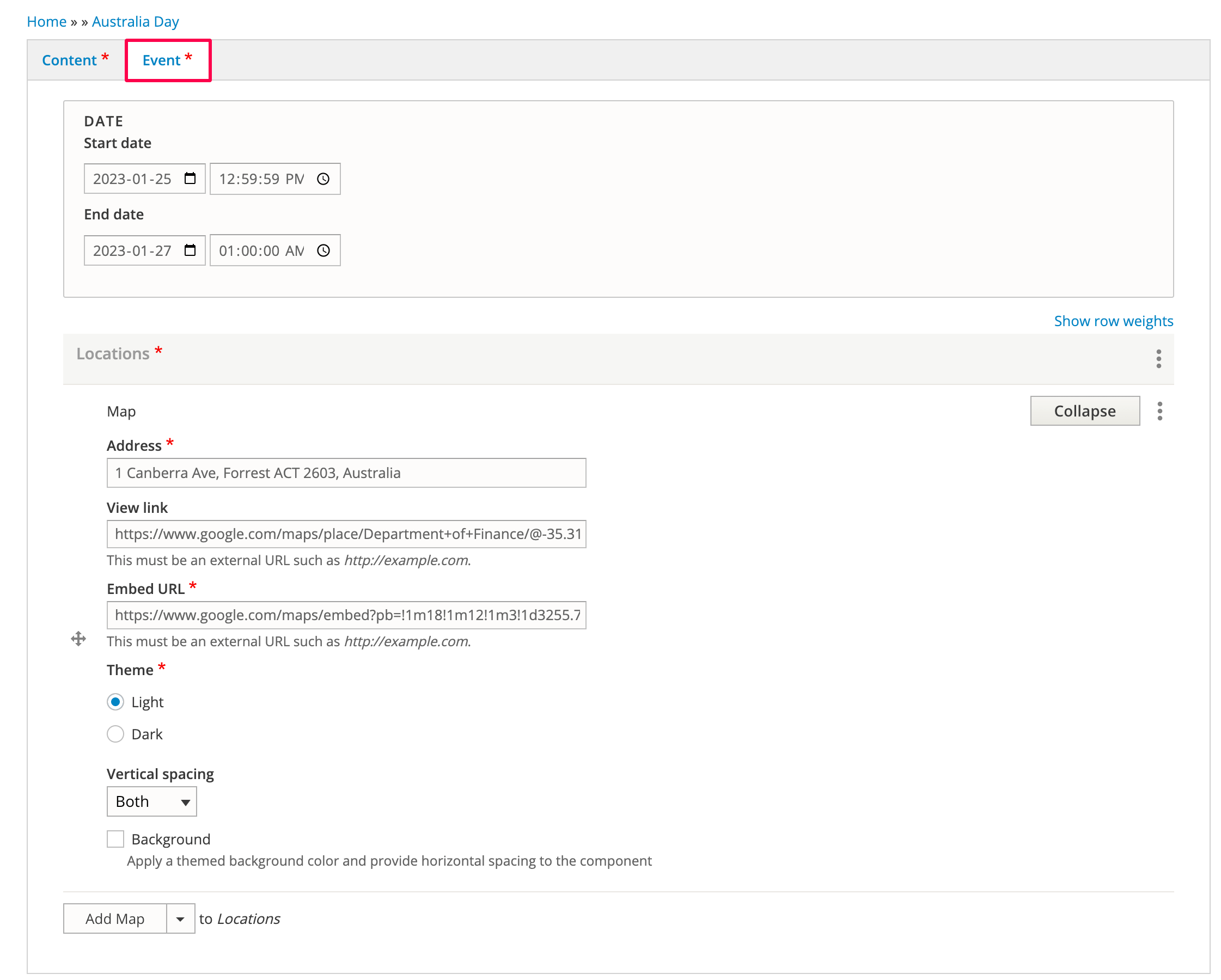Switch to the Event tab
The width and height of the screenshot is (1221, 980).
point(162,60)
